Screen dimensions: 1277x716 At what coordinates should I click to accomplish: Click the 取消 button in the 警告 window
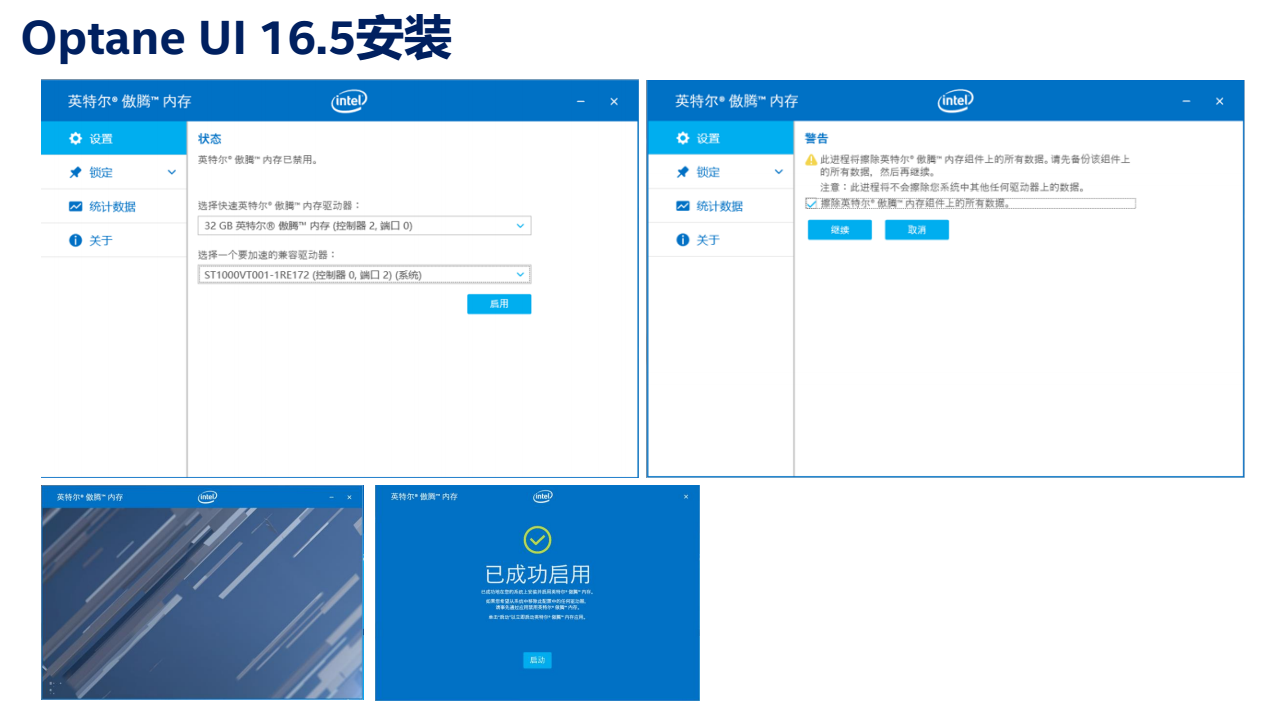pyautogui.click(x=917, y=230)
